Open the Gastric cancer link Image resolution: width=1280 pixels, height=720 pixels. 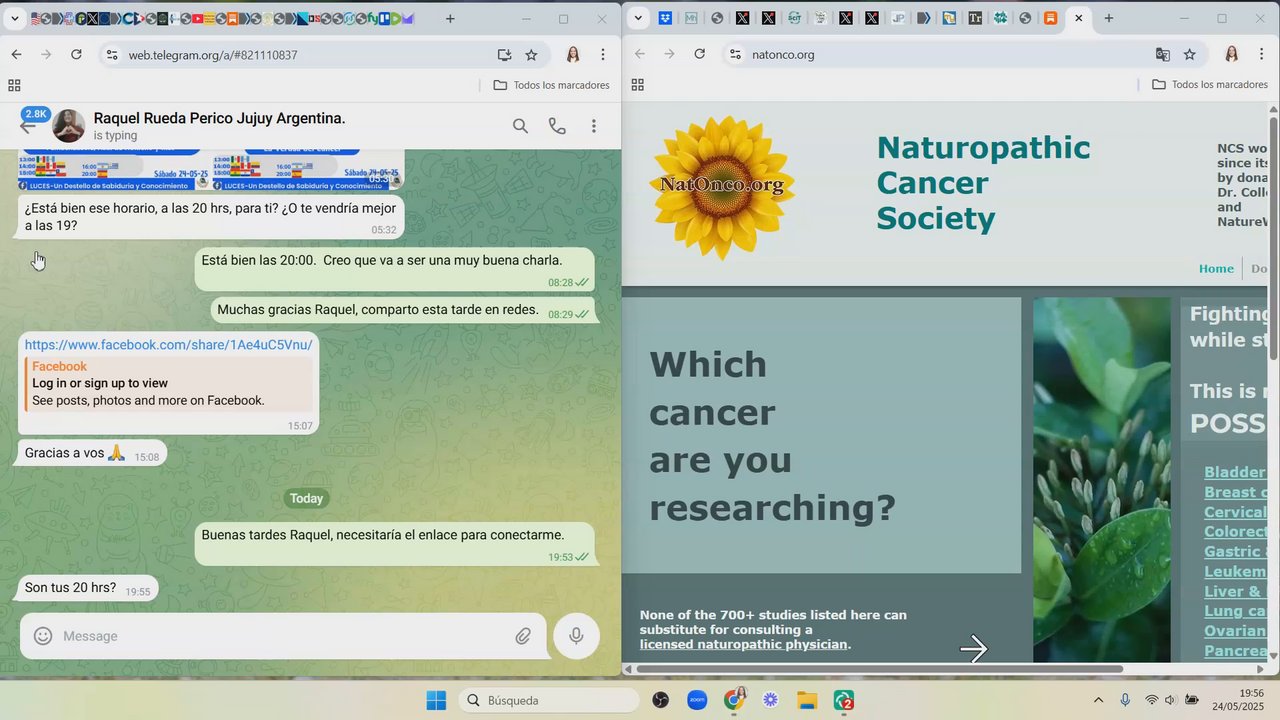(1236, 551)
